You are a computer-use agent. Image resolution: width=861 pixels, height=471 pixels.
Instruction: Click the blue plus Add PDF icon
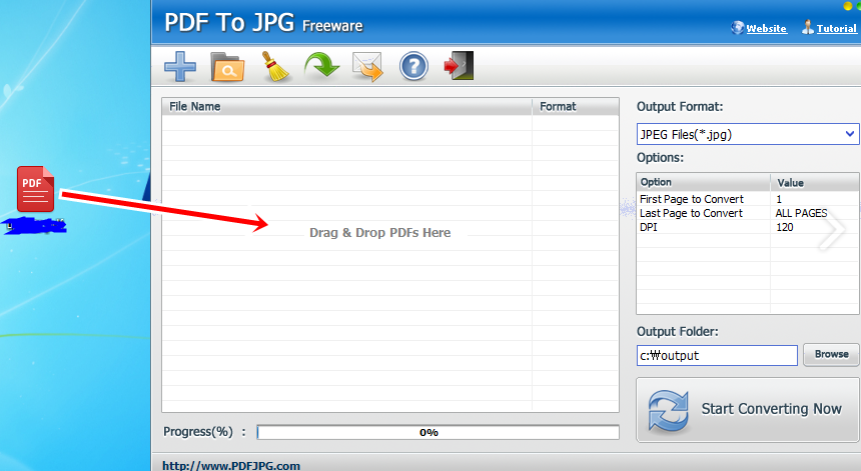click(x=180, y=66)
